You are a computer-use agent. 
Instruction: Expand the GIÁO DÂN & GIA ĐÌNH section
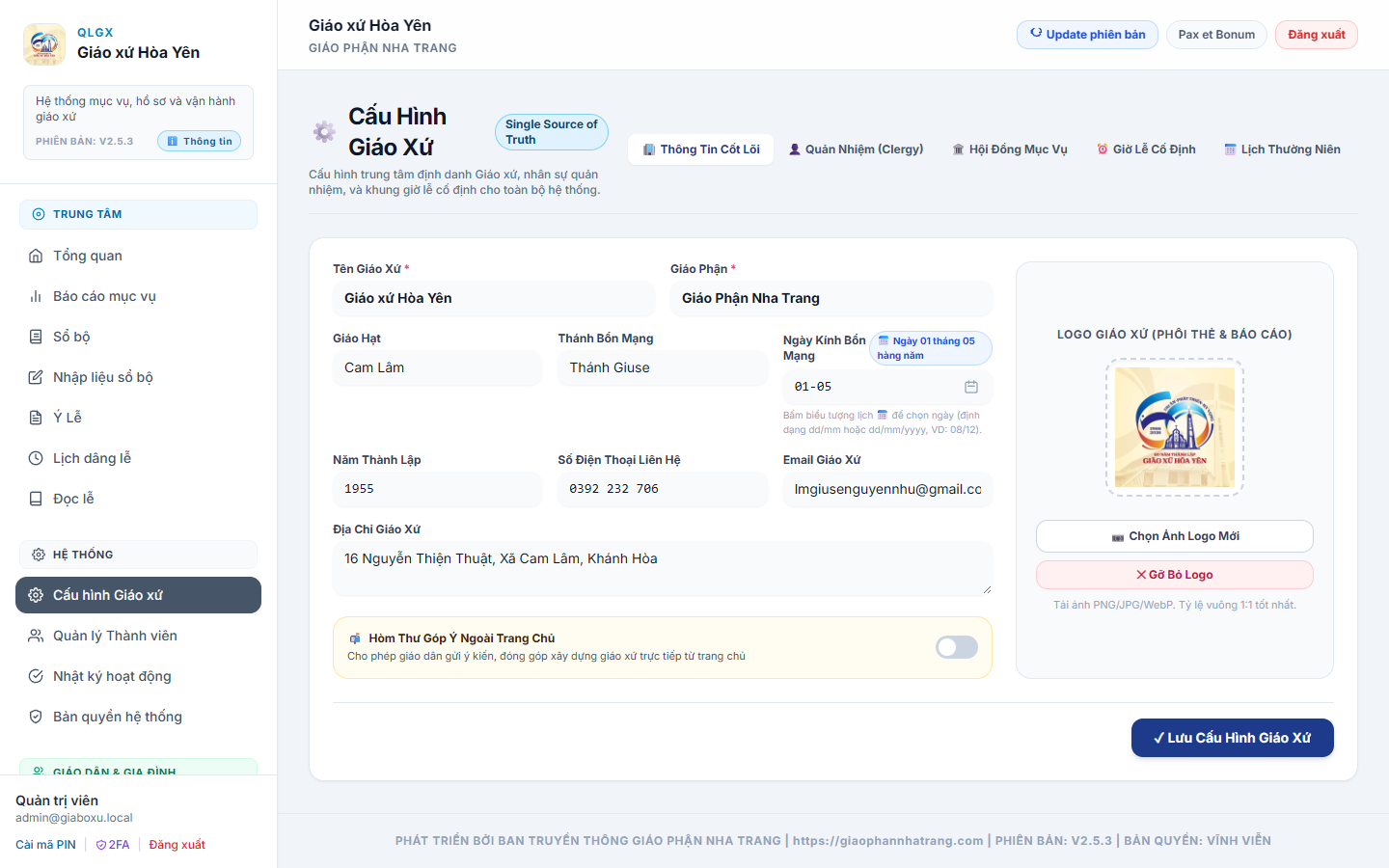coord(138,768)
